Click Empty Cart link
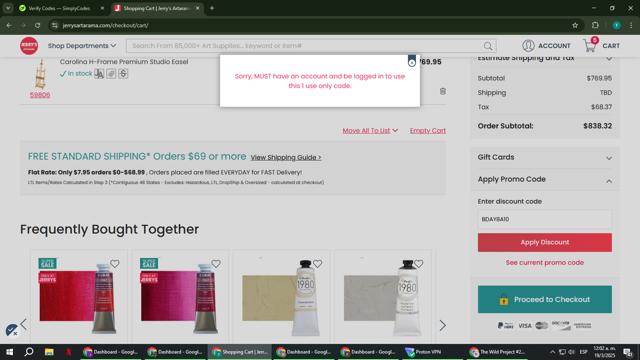This screenshot has width=640, height=360. tap(428, 131)
